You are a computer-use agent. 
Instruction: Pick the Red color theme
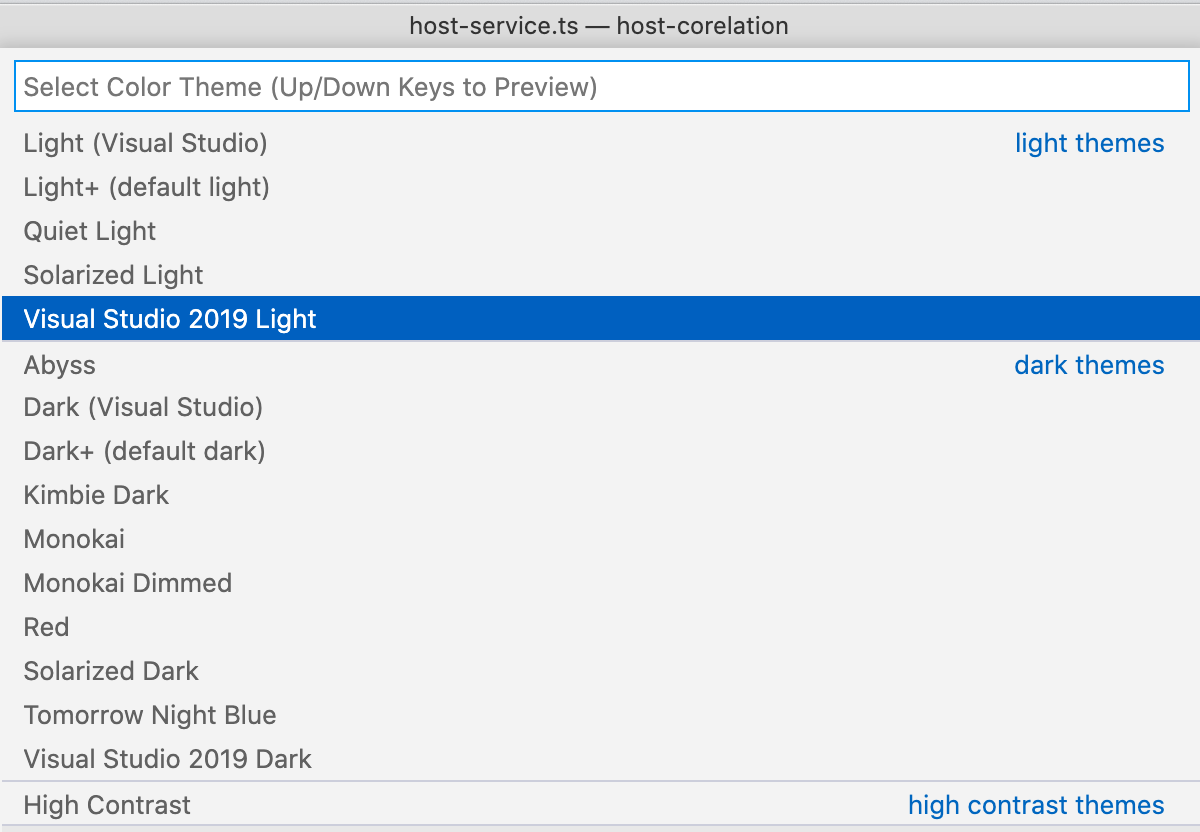[46, 627]
